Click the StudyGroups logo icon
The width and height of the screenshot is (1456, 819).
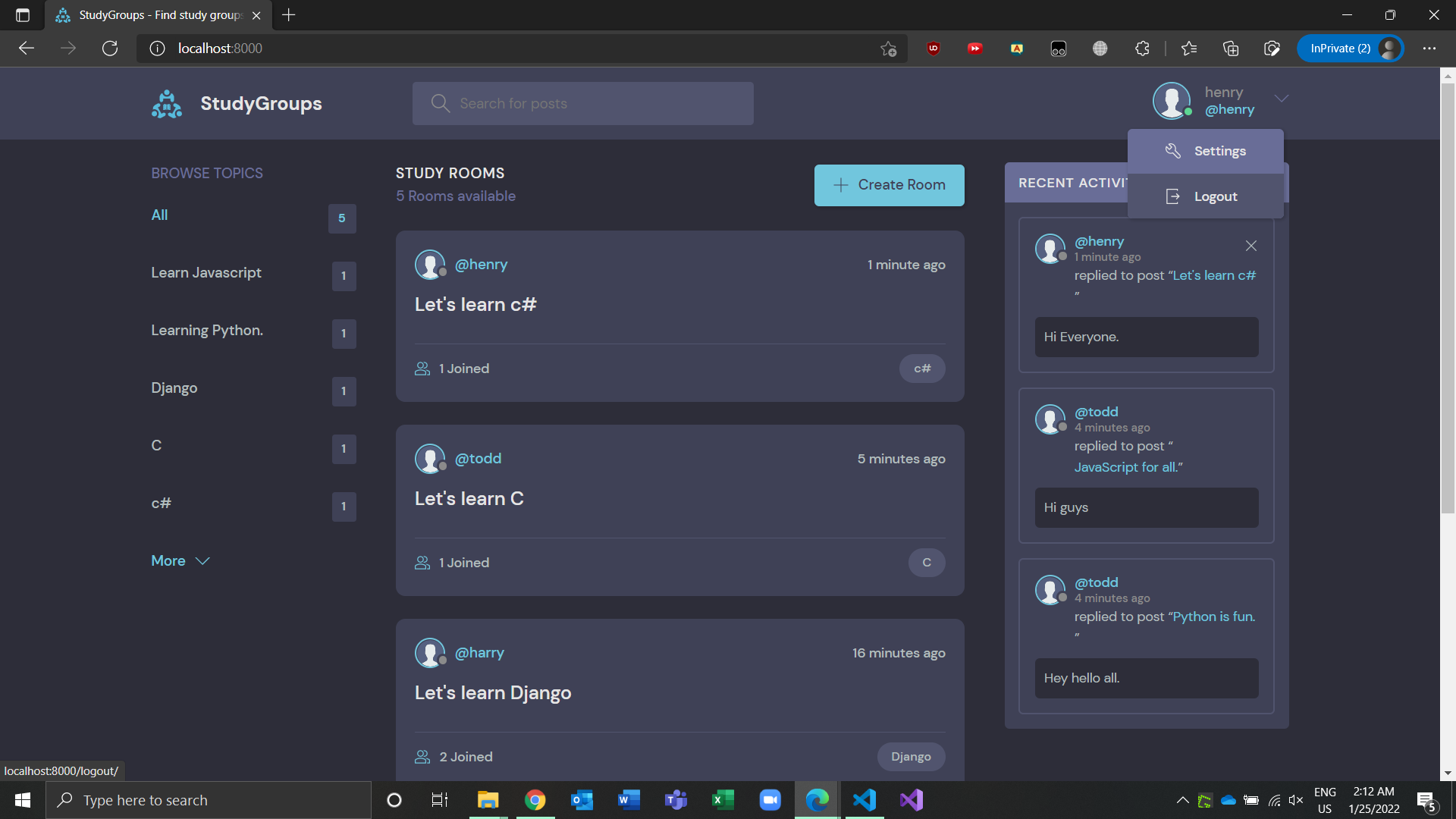pyautogui.click(x=167, y=104)
